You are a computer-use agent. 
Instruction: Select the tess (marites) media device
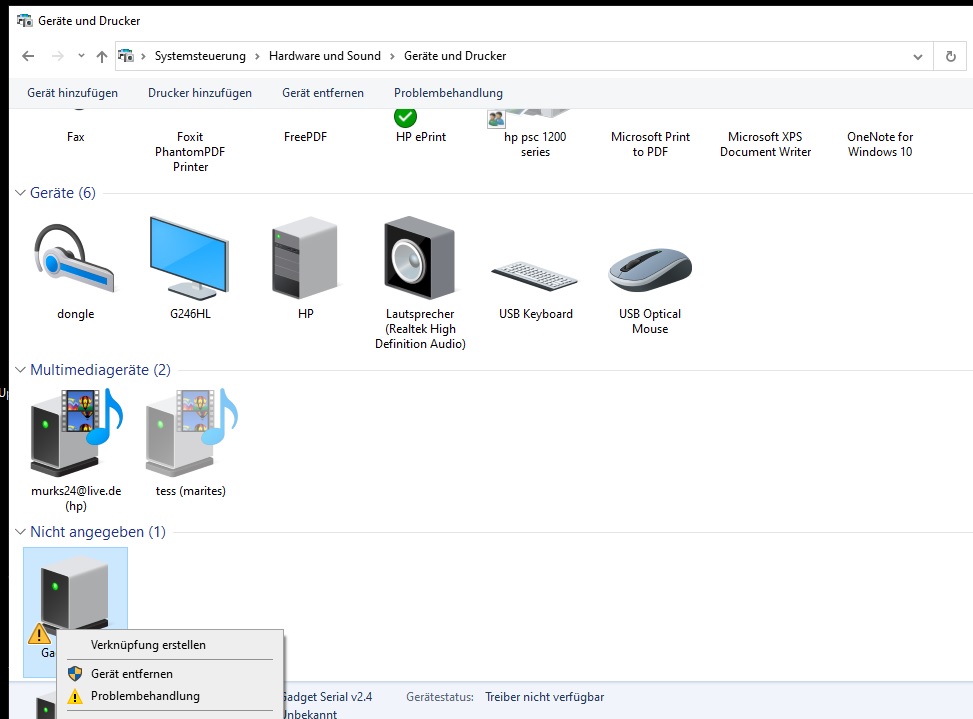click(x=191, y=433)
